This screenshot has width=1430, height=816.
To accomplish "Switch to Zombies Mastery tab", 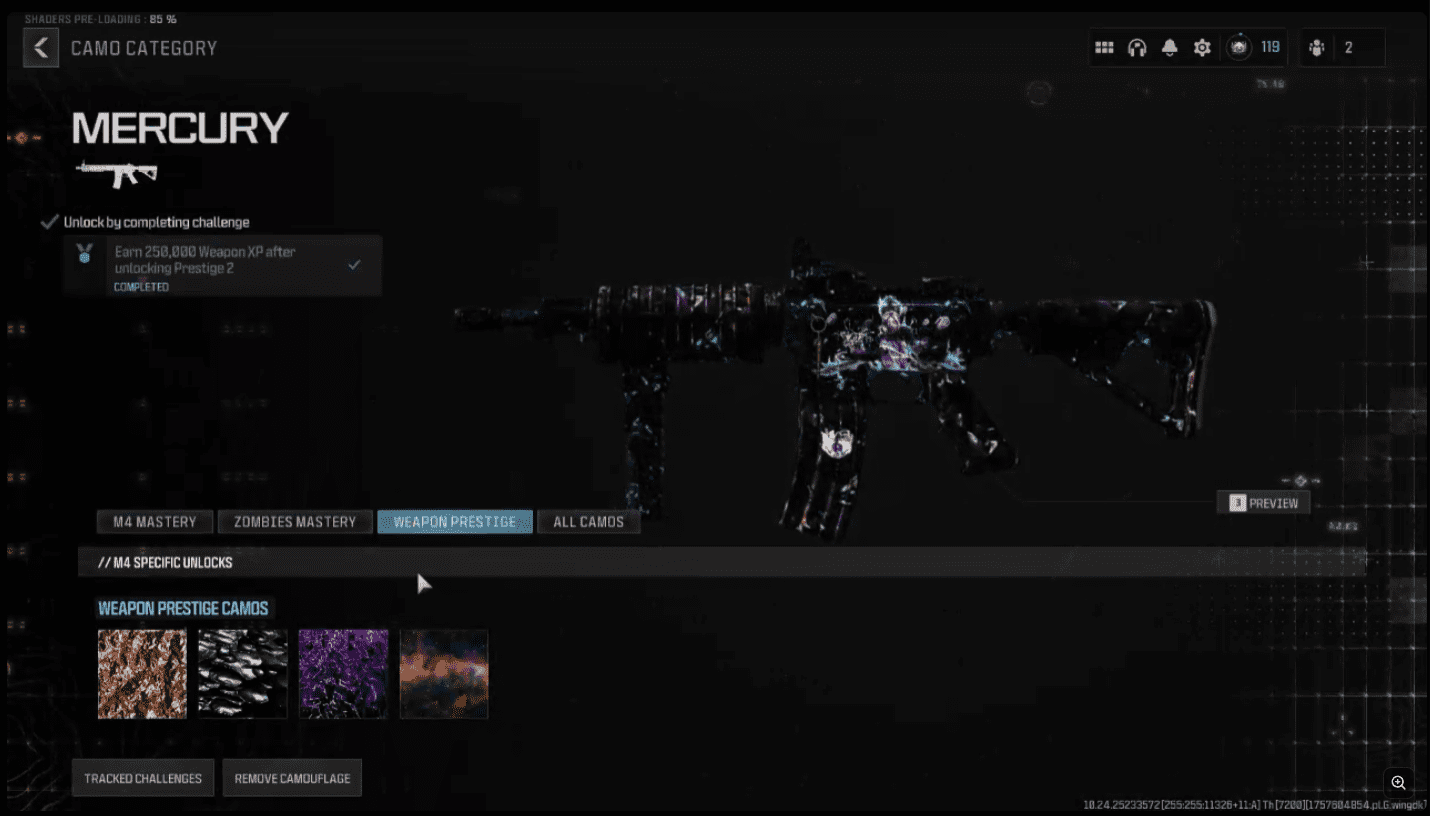I will 295,522.
